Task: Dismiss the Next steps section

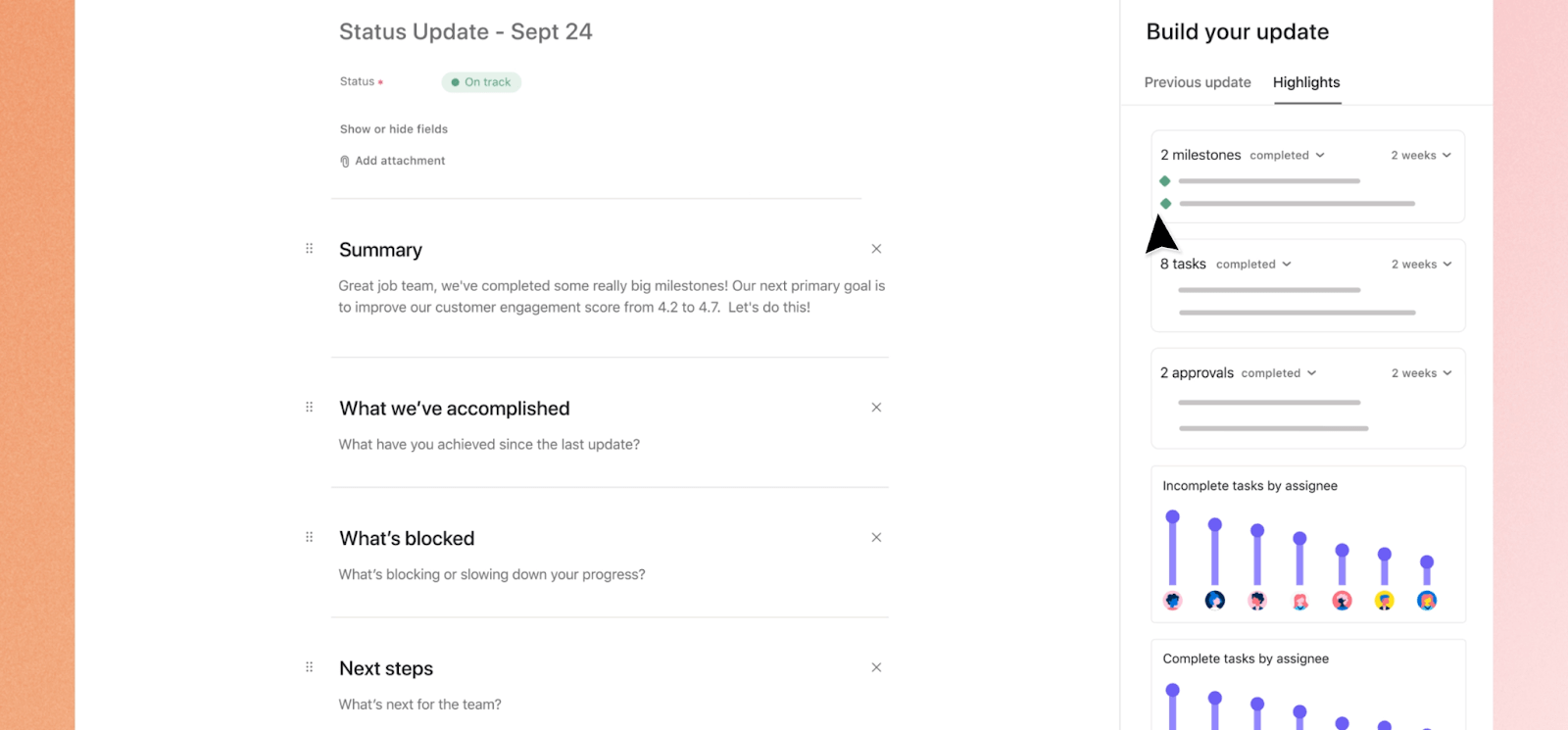Action: pos(876,666)
